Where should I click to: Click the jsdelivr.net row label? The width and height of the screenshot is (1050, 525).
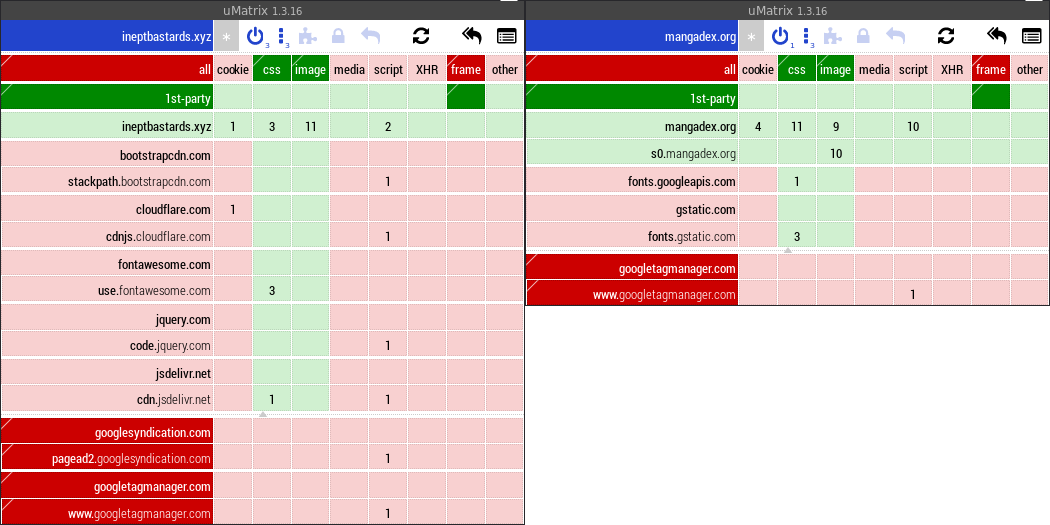107,373
